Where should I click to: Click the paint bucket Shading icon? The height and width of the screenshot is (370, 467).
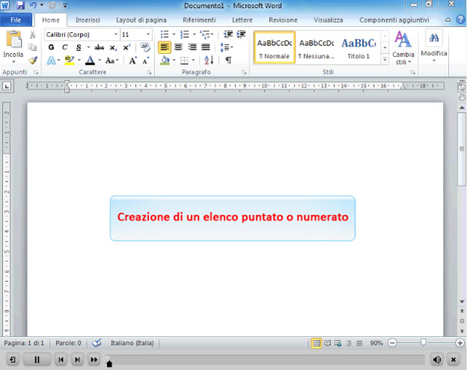(x=165, y=60)
